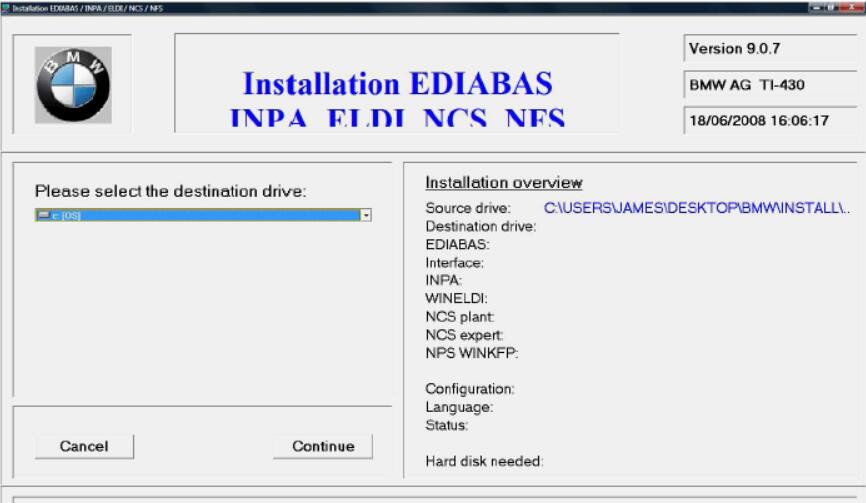Click the drive icon in destination combo box
Image resolution: width=866 pixels, height=503 pixels.
44,215
